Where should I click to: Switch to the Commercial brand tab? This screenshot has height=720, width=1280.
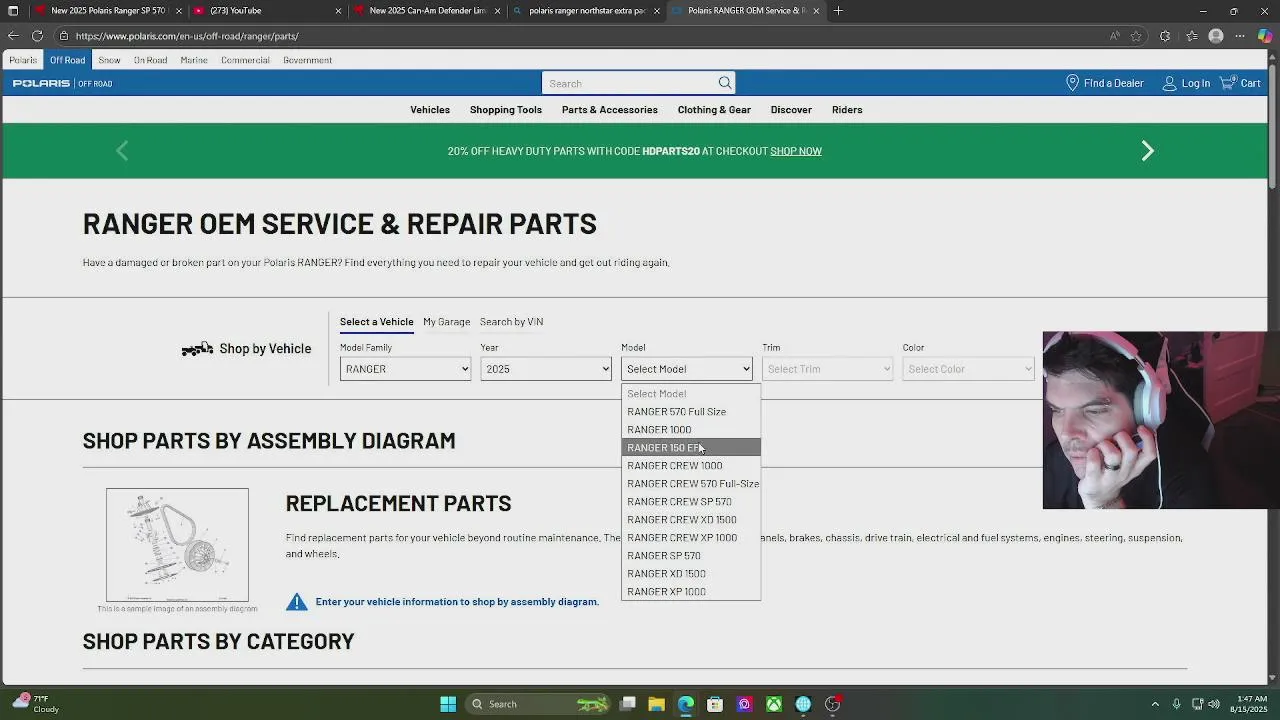point(245,60)
